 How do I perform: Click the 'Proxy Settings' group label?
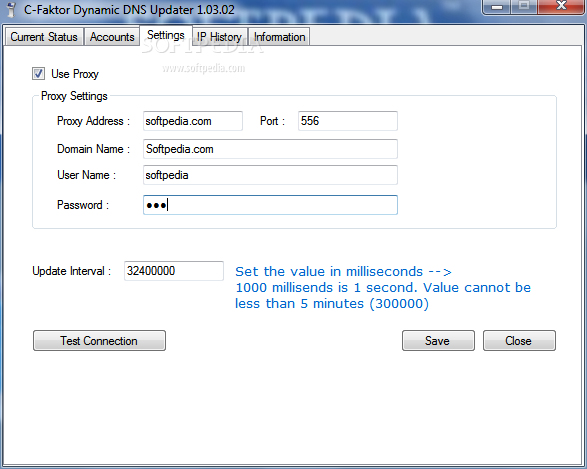74,96
